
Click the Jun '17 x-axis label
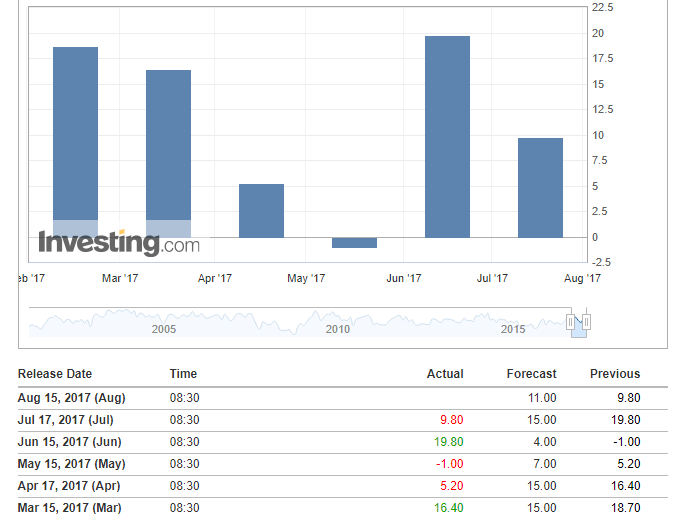tap(404, 278)
